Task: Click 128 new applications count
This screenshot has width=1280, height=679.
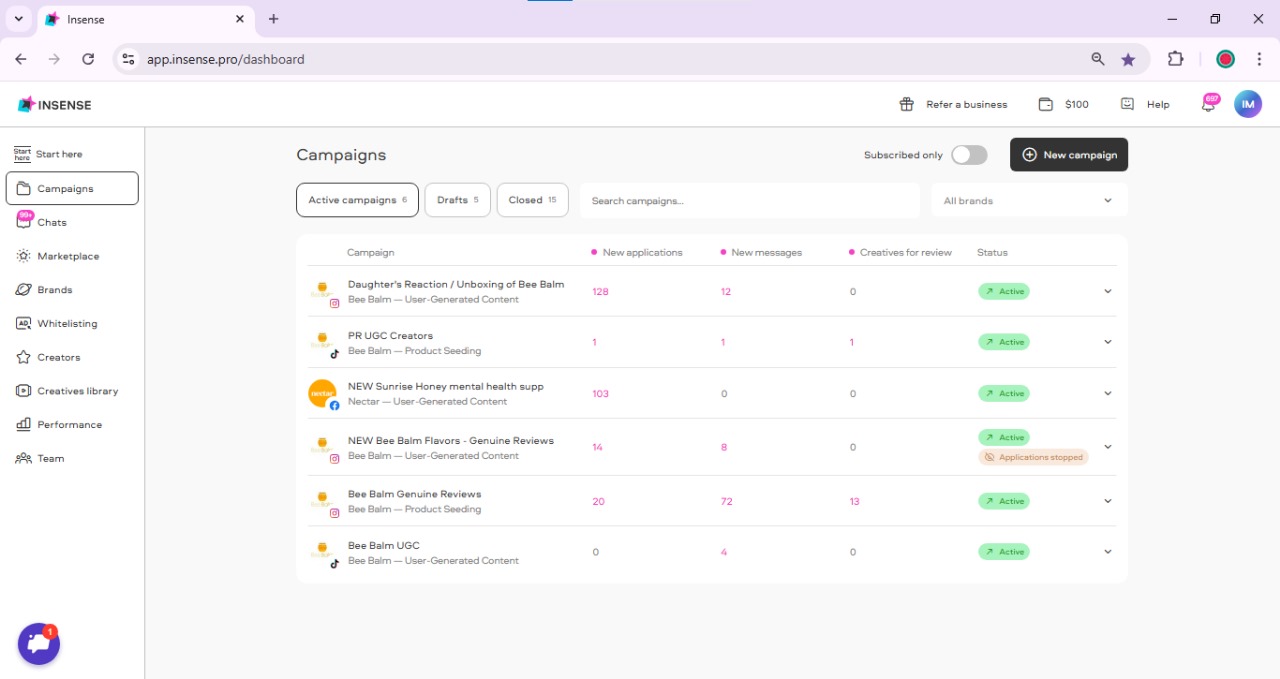Action: (x=600, y=291)
